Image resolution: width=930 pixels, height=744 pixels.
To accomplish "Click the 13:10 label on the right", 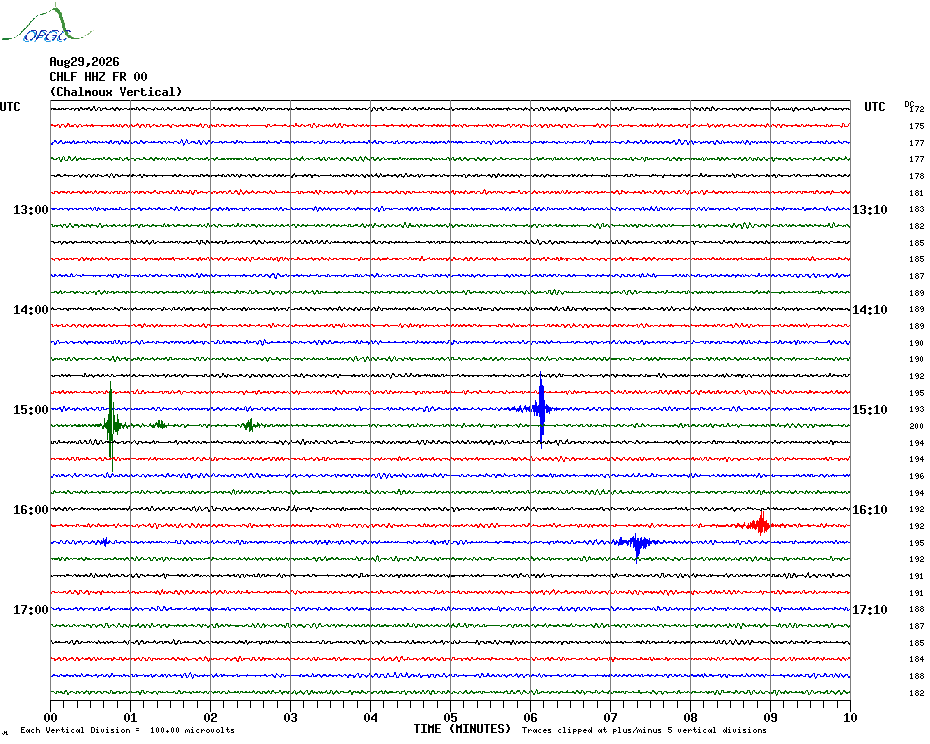I will 870,209.
